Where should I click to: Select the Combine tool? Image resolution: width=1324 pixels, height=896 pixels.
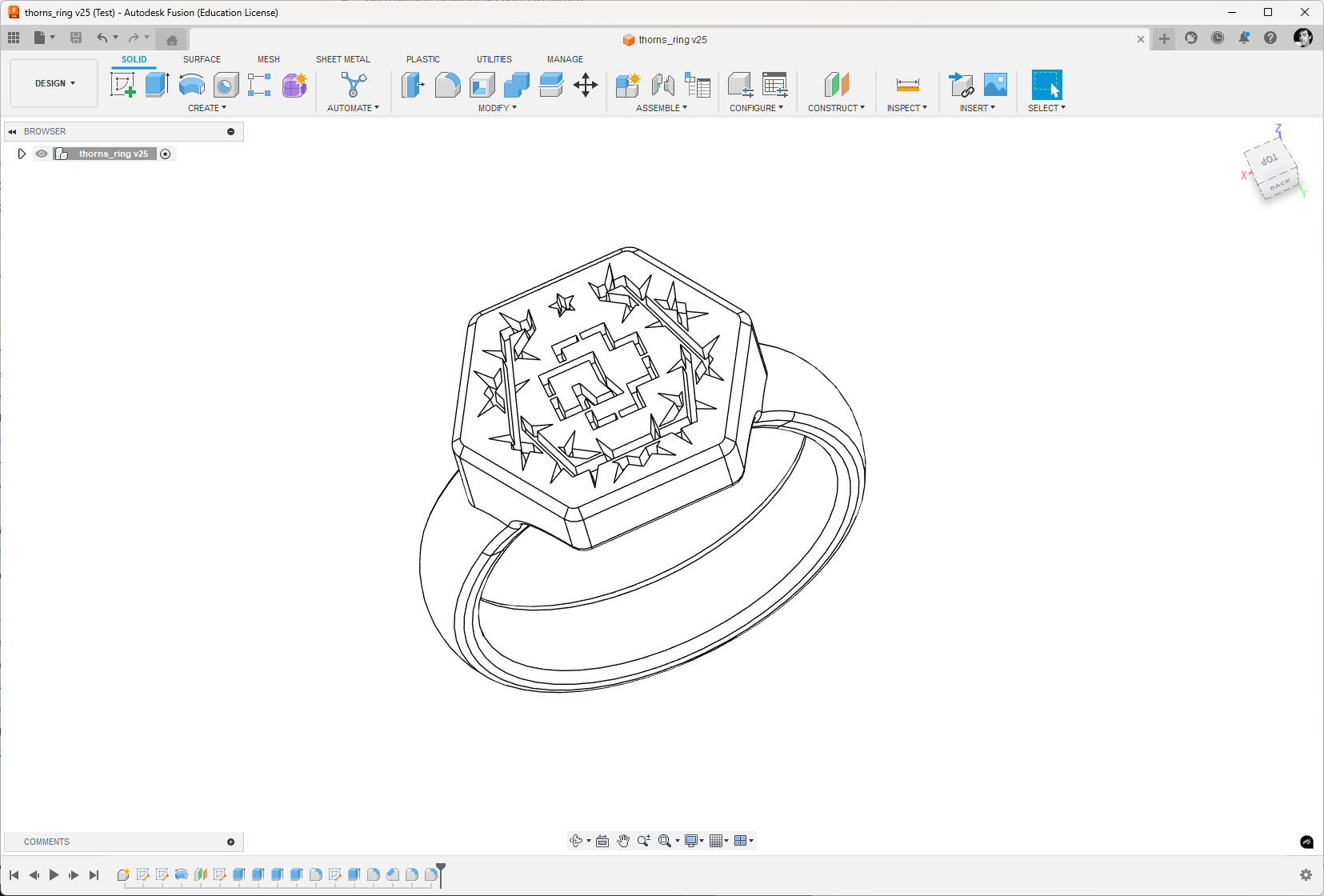[x=517, y=85]
